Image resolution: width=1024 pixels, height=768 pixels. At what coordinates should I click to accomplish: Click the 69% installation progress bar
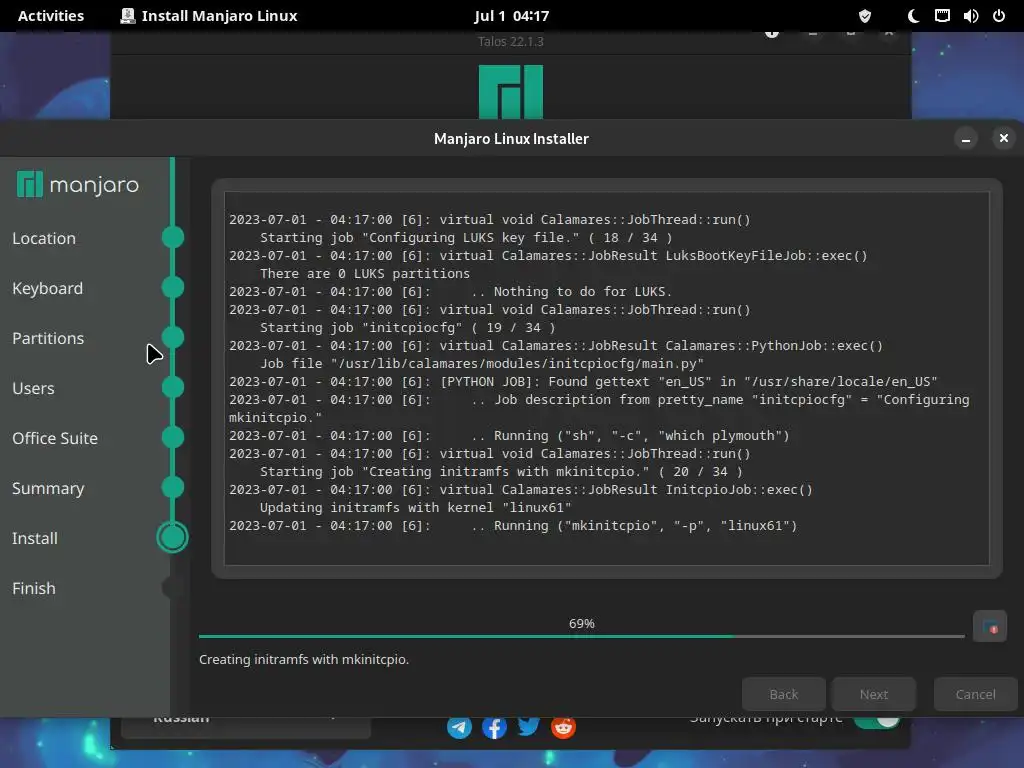[x=582, y=635]
